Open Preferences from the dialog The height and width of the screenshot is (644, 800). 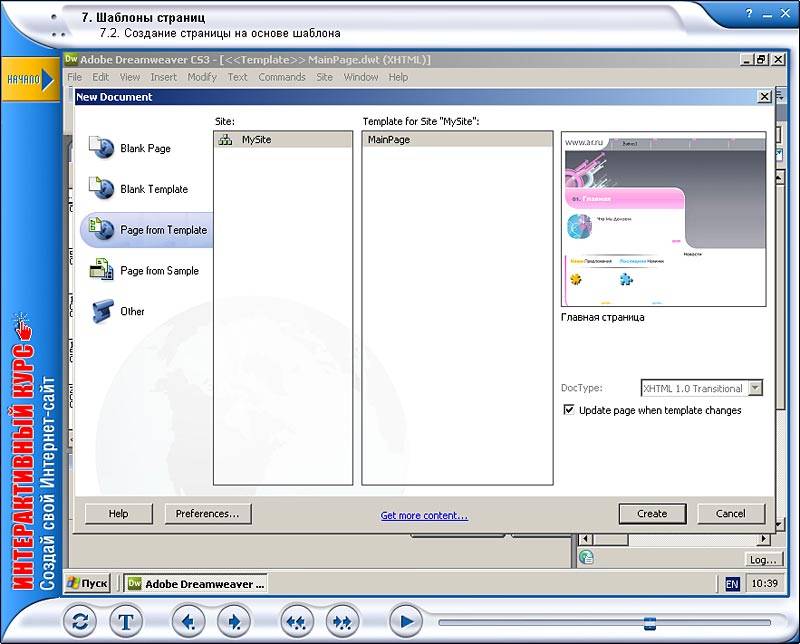[208, 514]
